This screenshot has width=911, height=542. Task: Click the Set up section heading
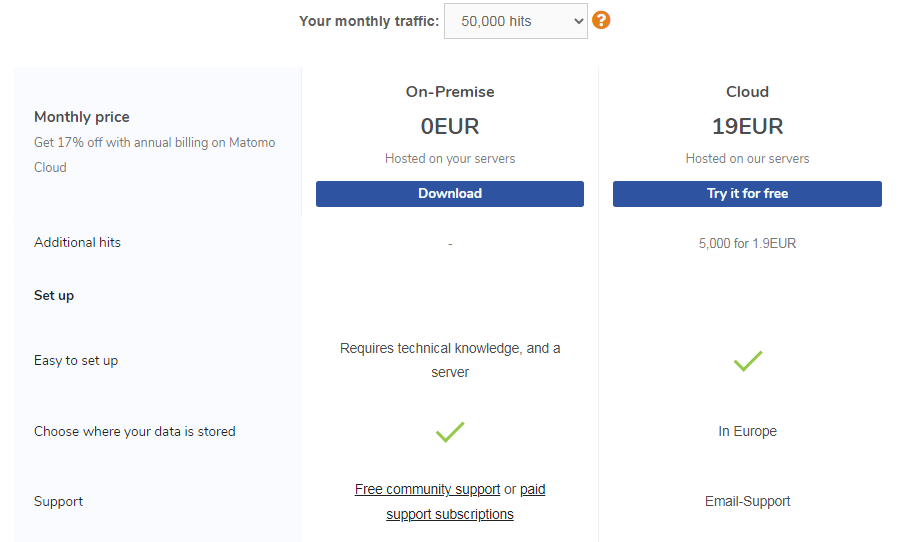coord(53,295)
